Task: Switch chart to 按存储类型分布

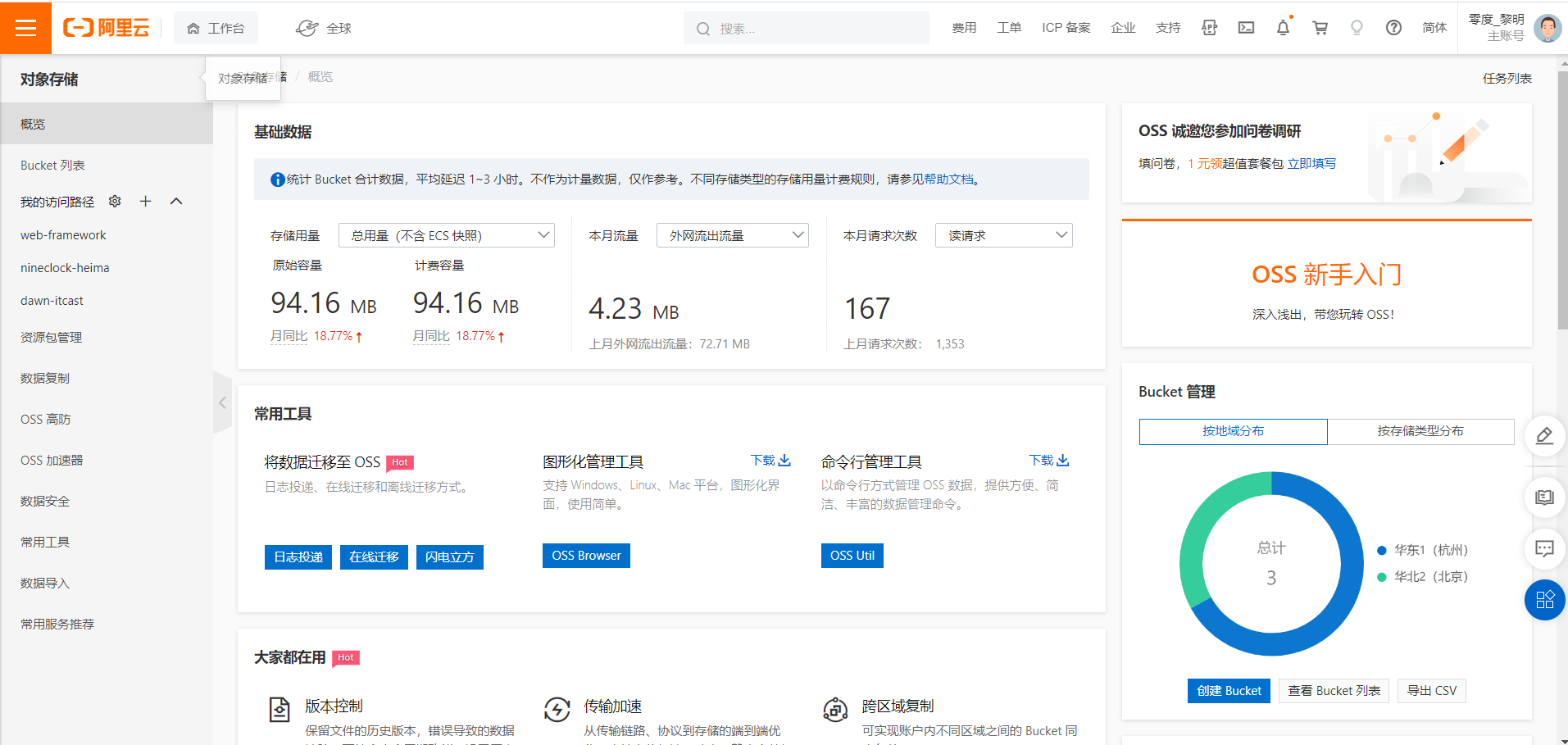Action: [x=1420, y=431]
